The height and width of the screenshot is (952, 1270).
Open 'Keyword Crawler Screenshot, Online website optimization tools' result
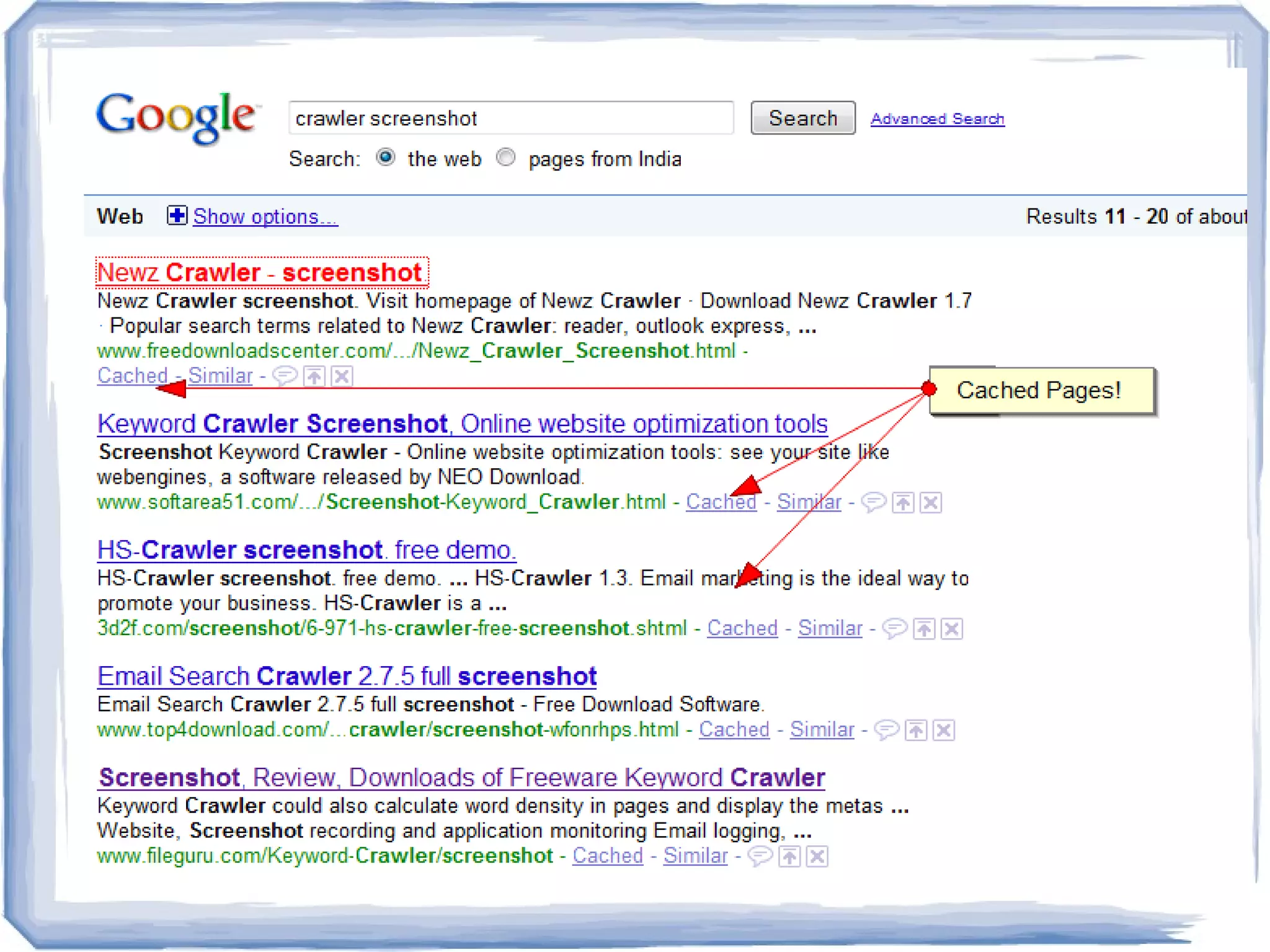463,424
